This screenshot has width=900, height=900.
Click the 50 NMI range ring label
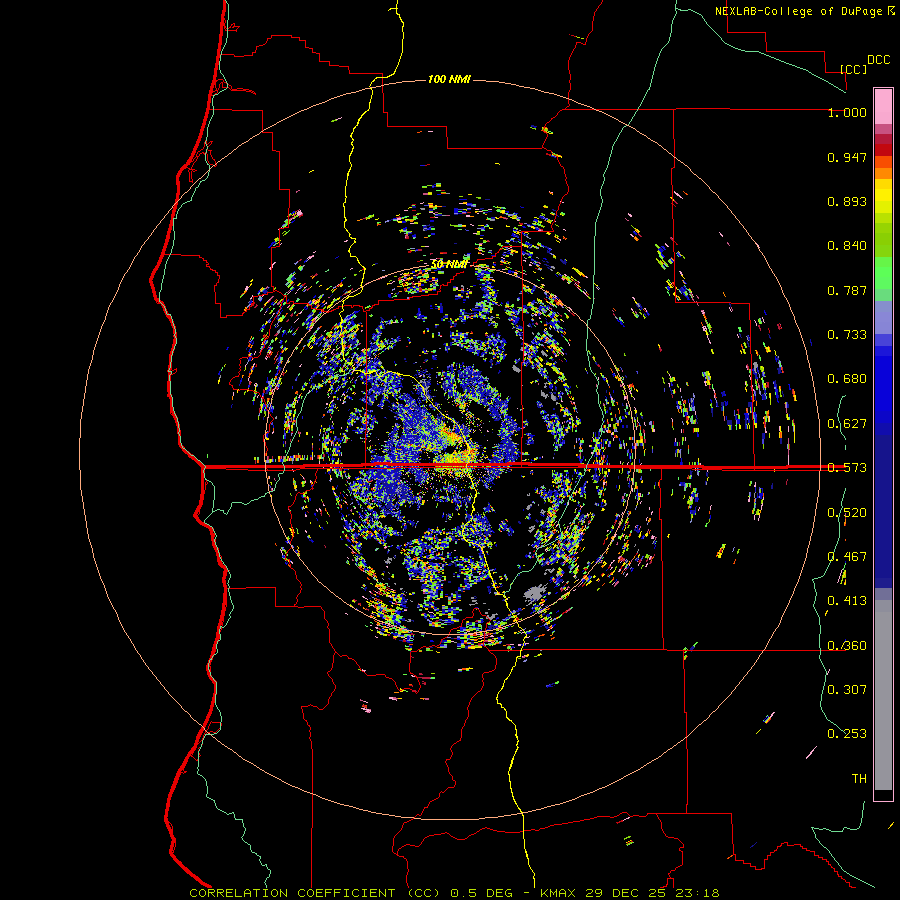449,265
